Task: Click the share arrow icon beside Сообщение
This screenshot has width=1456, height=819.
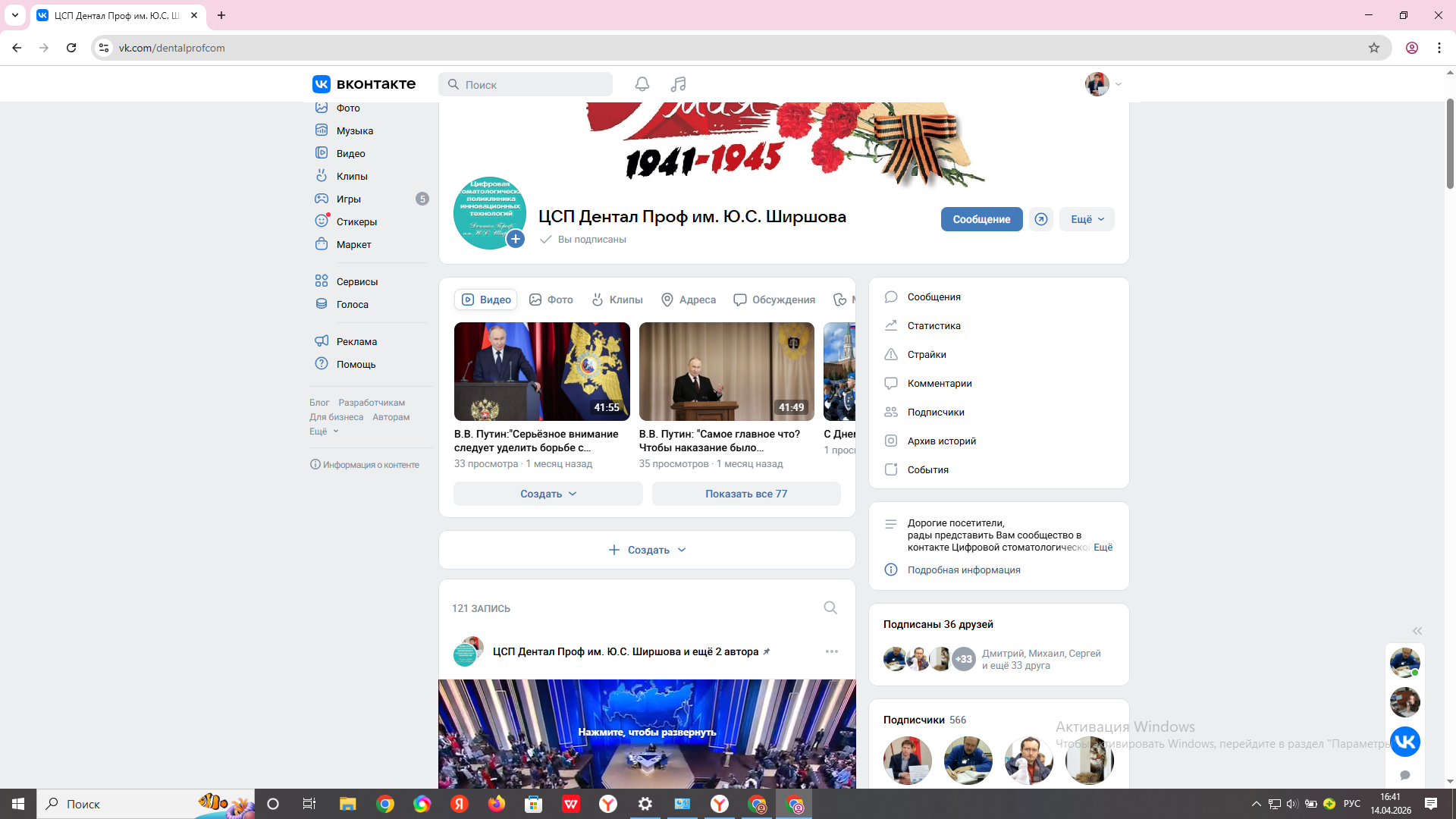Action: point(1041,219)
